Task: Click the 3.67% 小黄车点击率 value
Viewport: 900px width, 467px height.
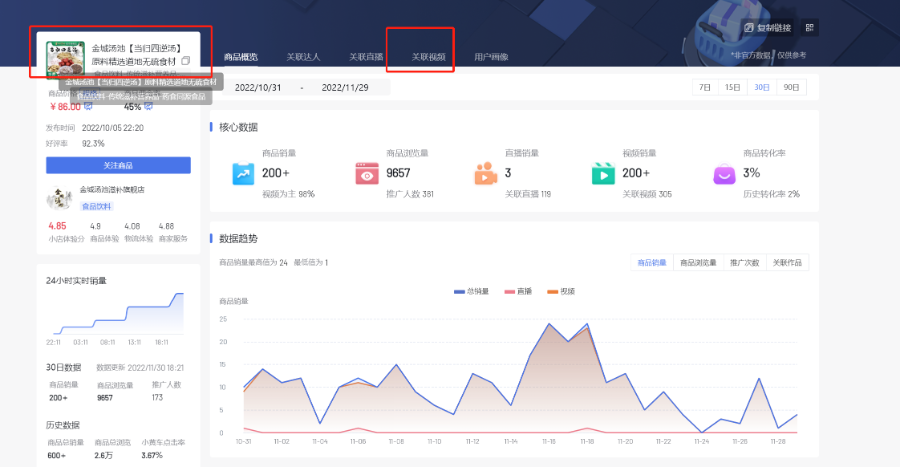Action: (x=152, y=455)
